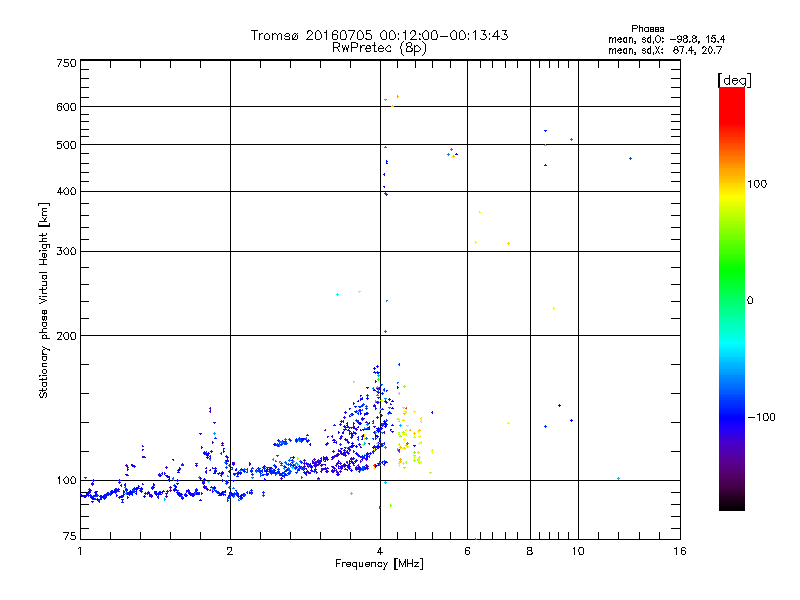Click the x-axis tick label '4'
Screen dimensions: 800x600
coord(380,551)
